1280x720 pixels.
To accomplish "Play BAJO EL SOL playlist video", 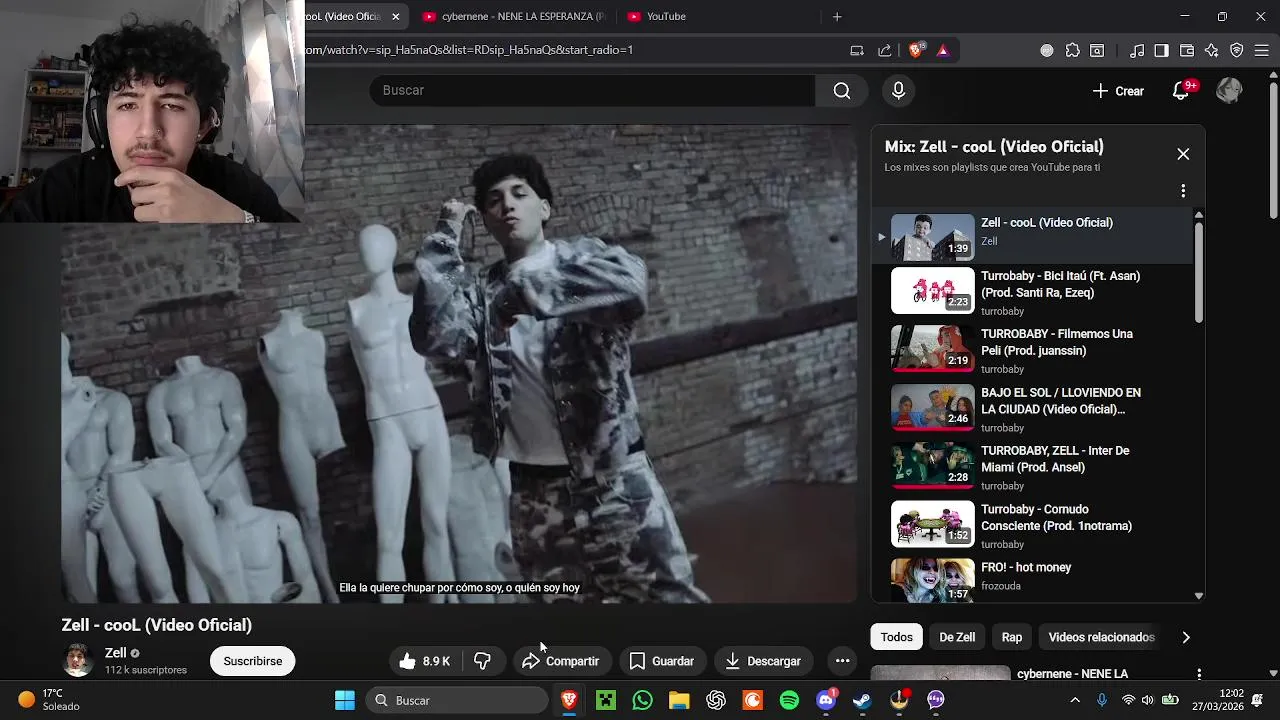I will click(x=1033, y=409).
